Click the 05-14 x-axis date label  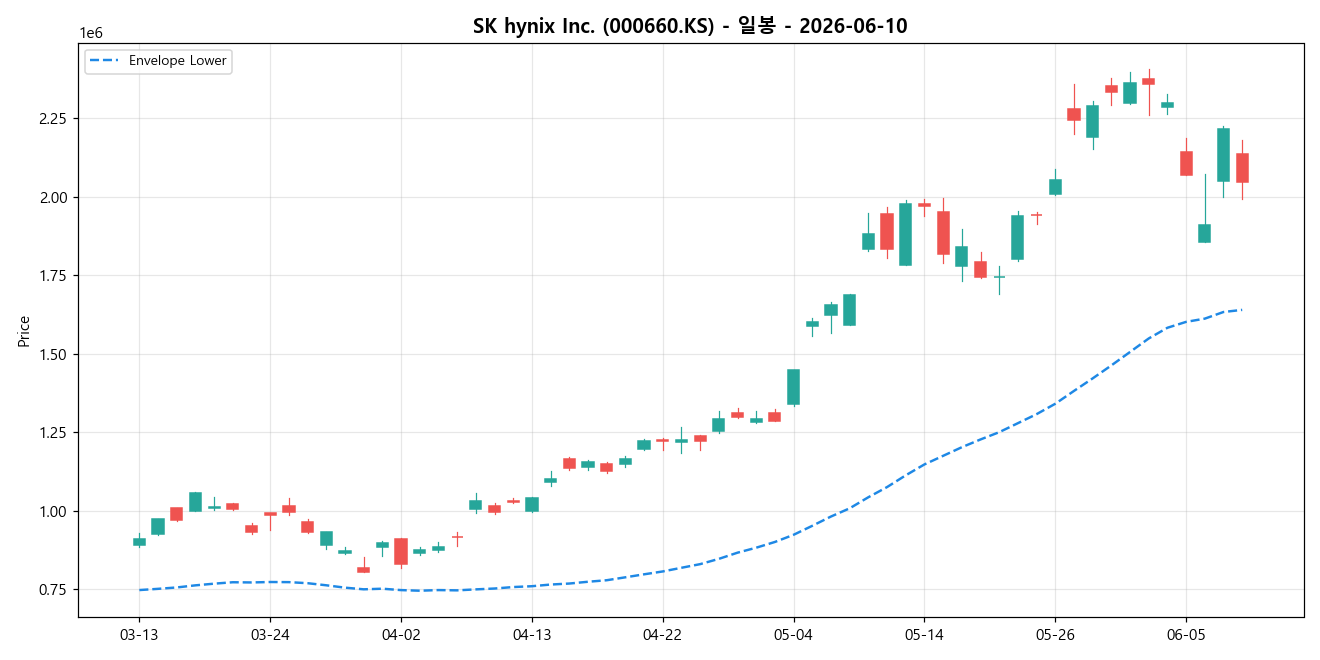coord(924,635)
